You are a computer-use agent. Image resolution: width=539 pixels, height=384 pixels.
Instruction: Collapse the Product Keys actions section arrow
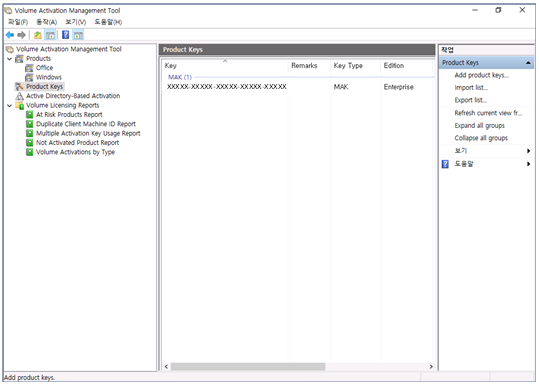tap(528, 63)
